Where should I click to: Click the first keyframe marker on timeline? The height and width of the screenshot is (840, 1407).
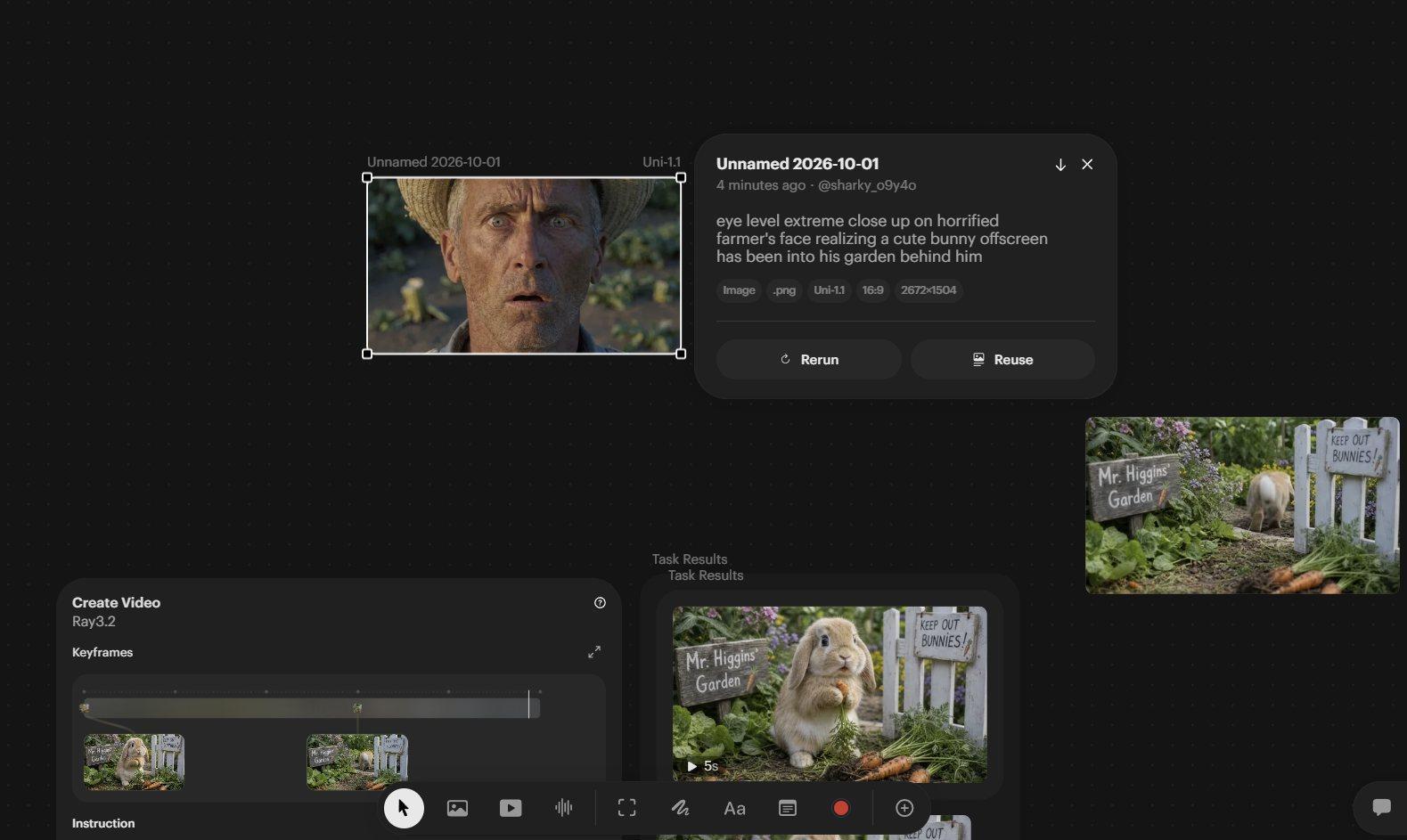(85, 708)
